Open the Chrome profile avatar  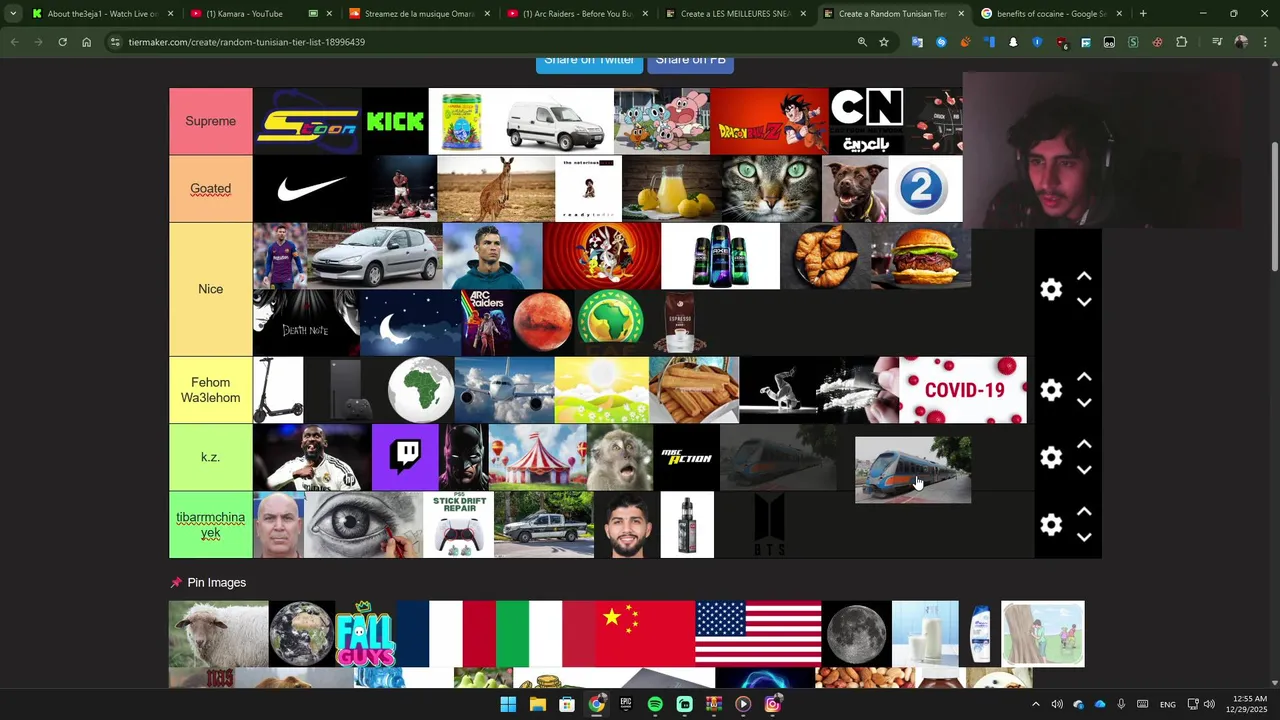1241,42
